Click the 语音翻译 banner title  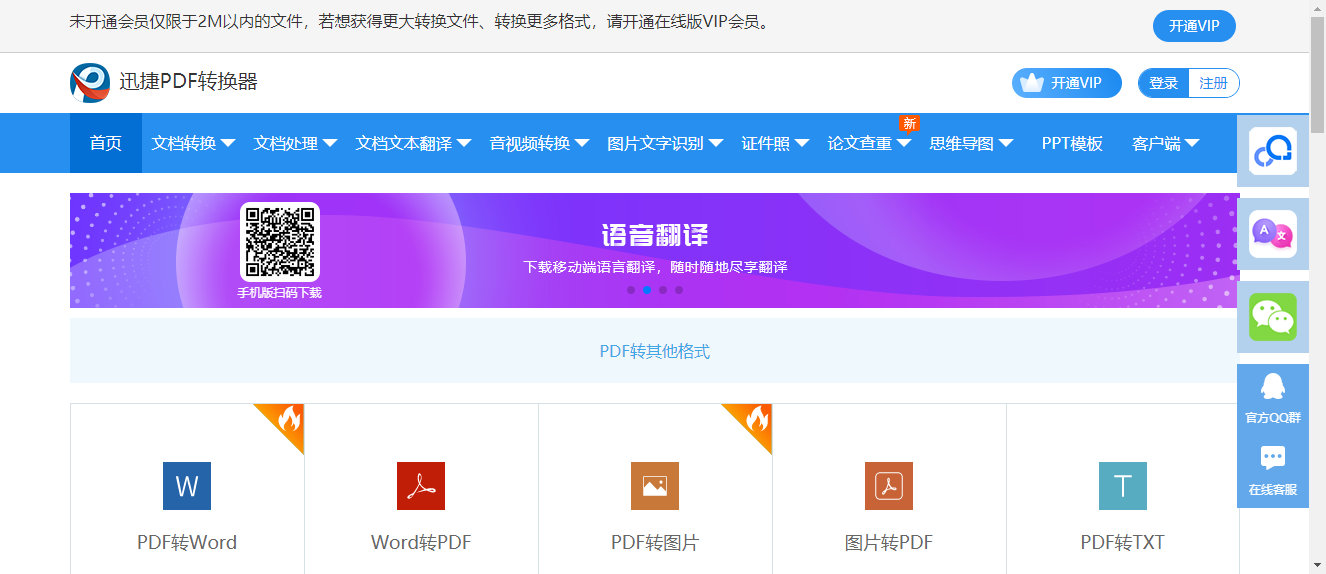(655, 236)
